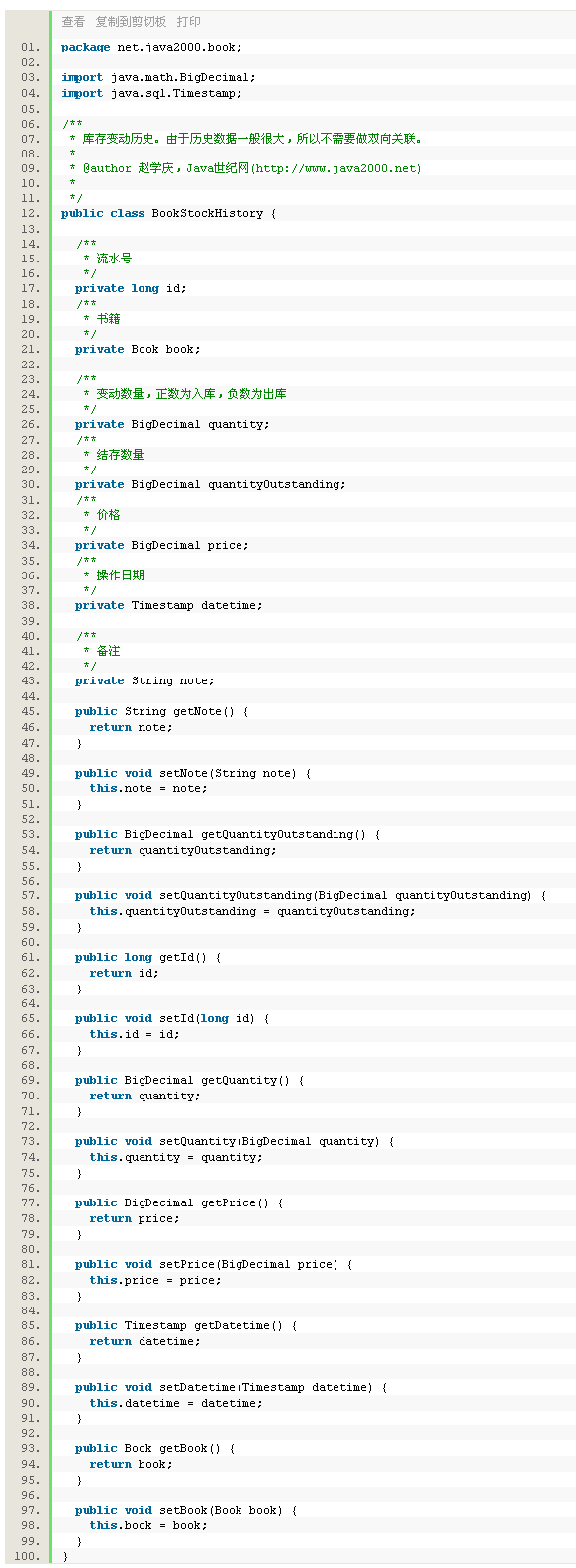Click the 'public Book getBook() {' line
576x1568 pixels.
click(155, 1448)
